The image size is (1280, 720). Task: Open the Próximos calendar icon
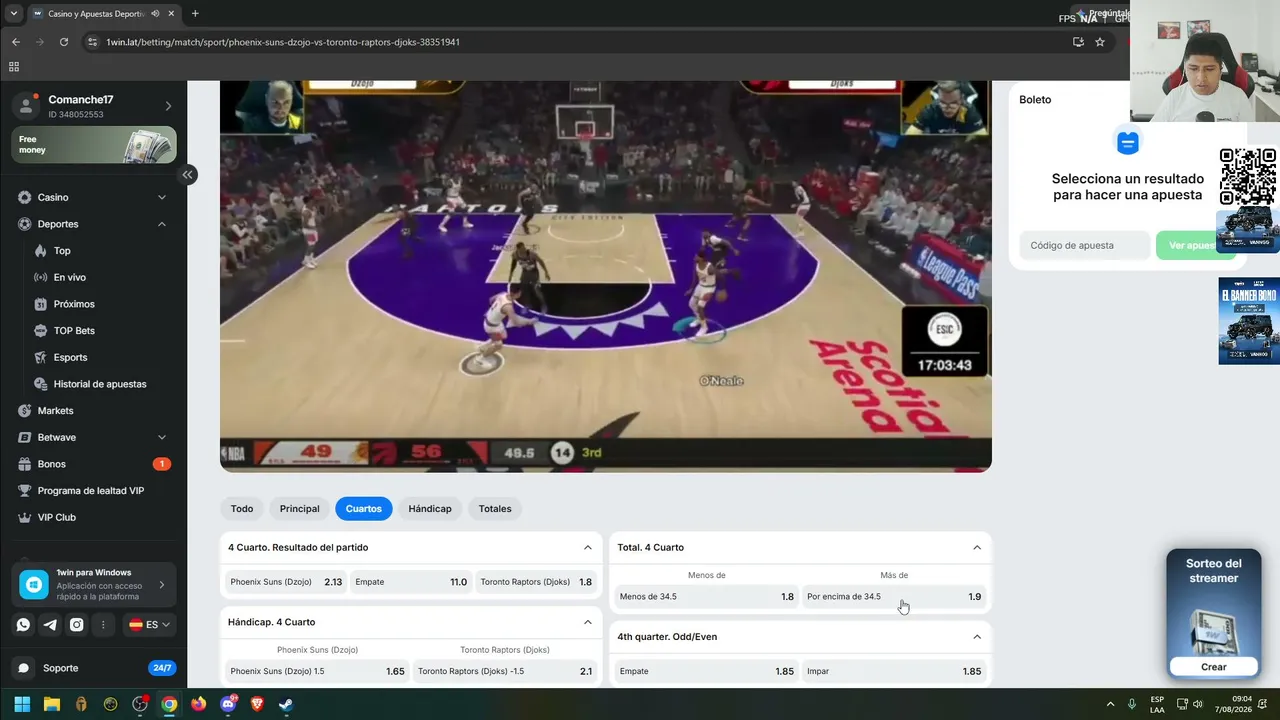coord(41,304)
